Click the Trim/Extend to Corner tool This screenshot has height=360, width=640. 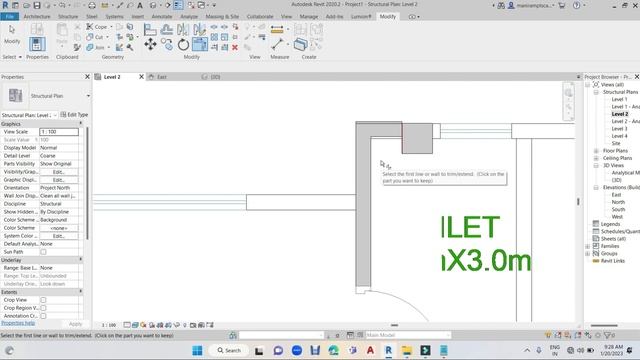pos(200,44)
